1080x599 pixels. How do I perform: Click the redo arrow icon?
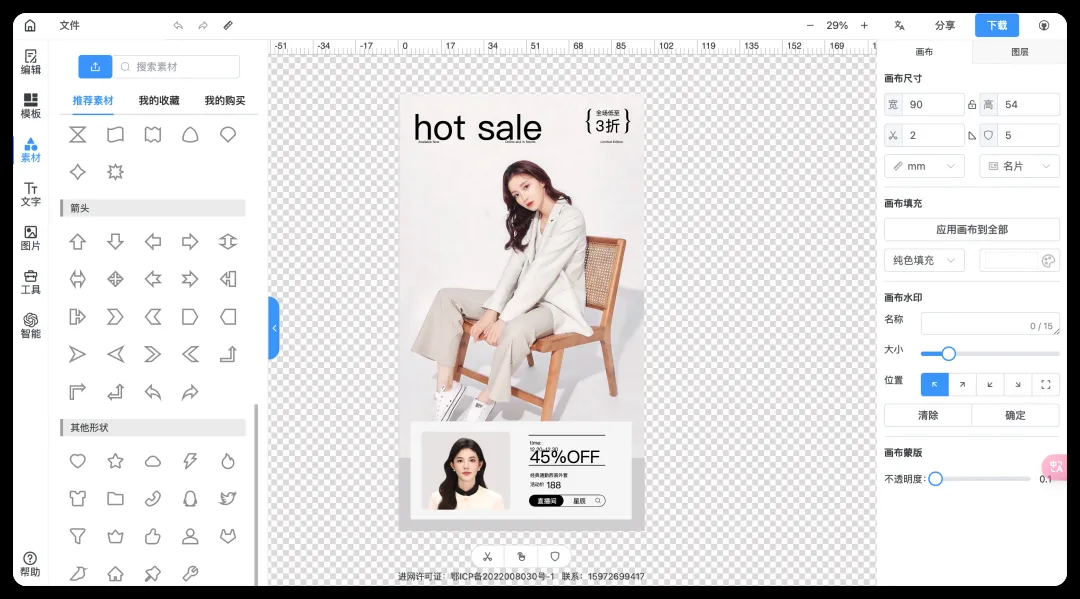pyautogui.click(x=203, y=25)
